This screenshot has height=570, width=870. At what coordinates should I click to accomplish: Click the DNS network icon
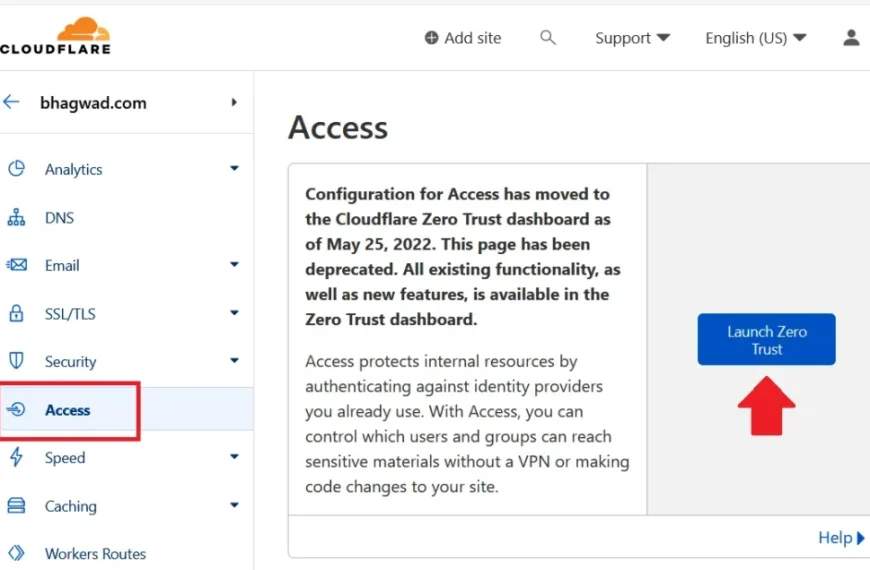point(16,218)
